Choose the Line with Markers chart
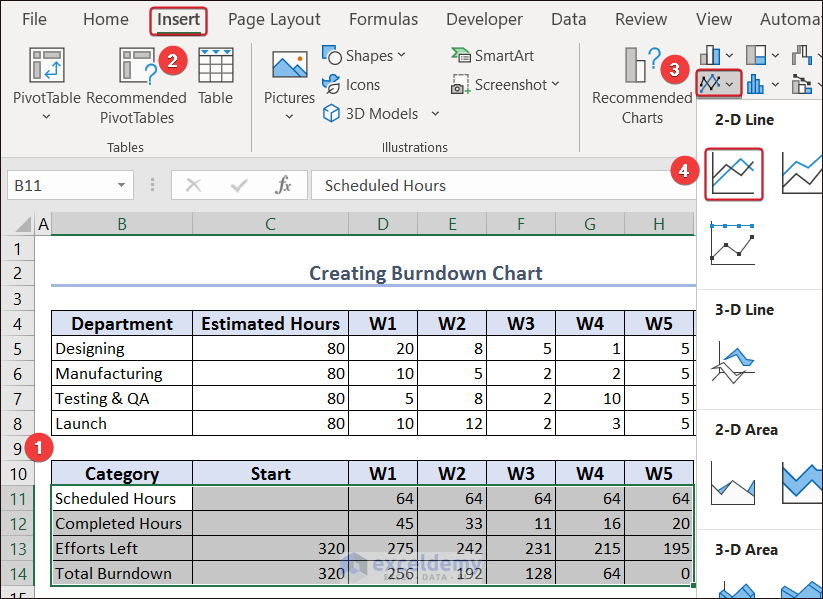The height and width of the screenshot is (599, 823). tap(733, 243)
